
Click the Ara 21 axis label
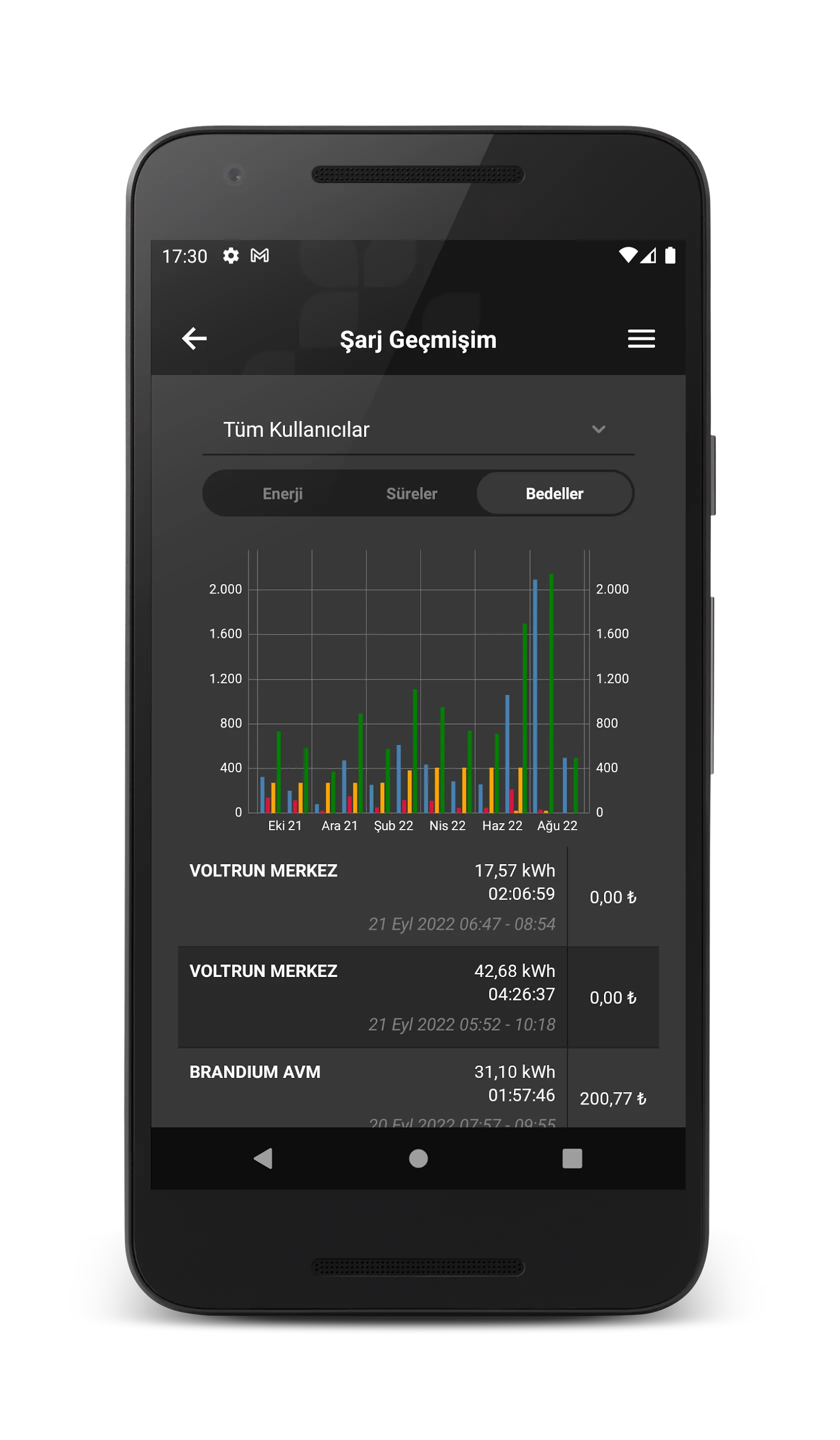(340, 827)
